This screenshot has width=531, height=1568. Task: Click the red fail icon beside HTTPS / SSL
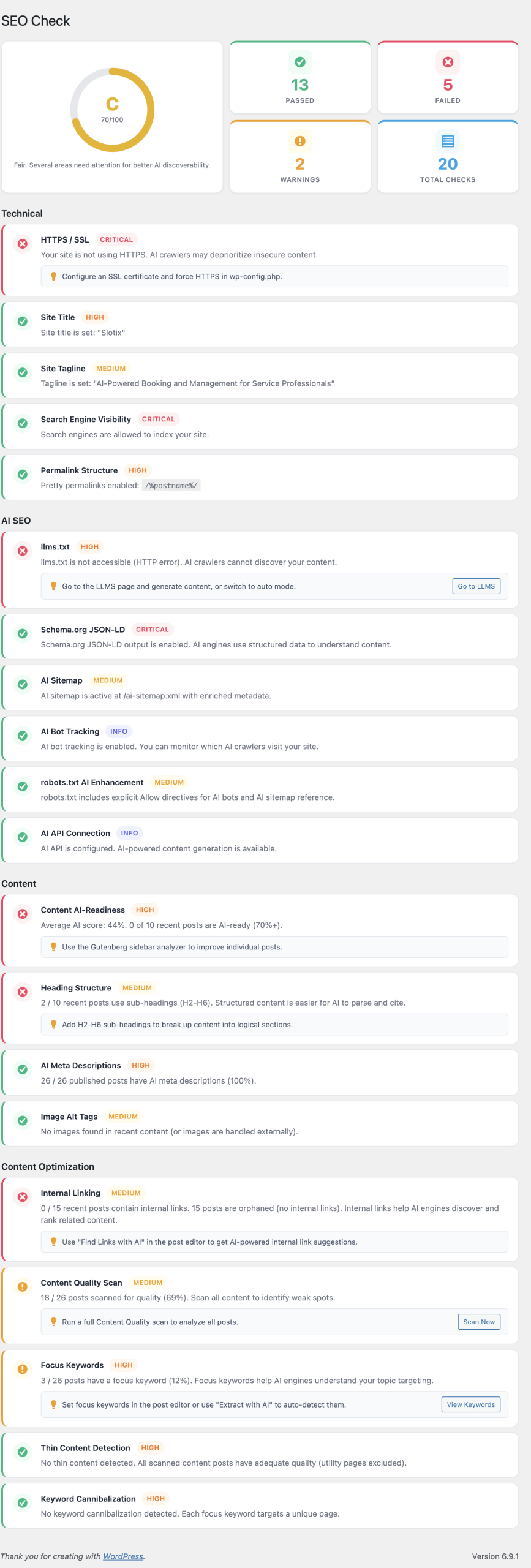23,244
